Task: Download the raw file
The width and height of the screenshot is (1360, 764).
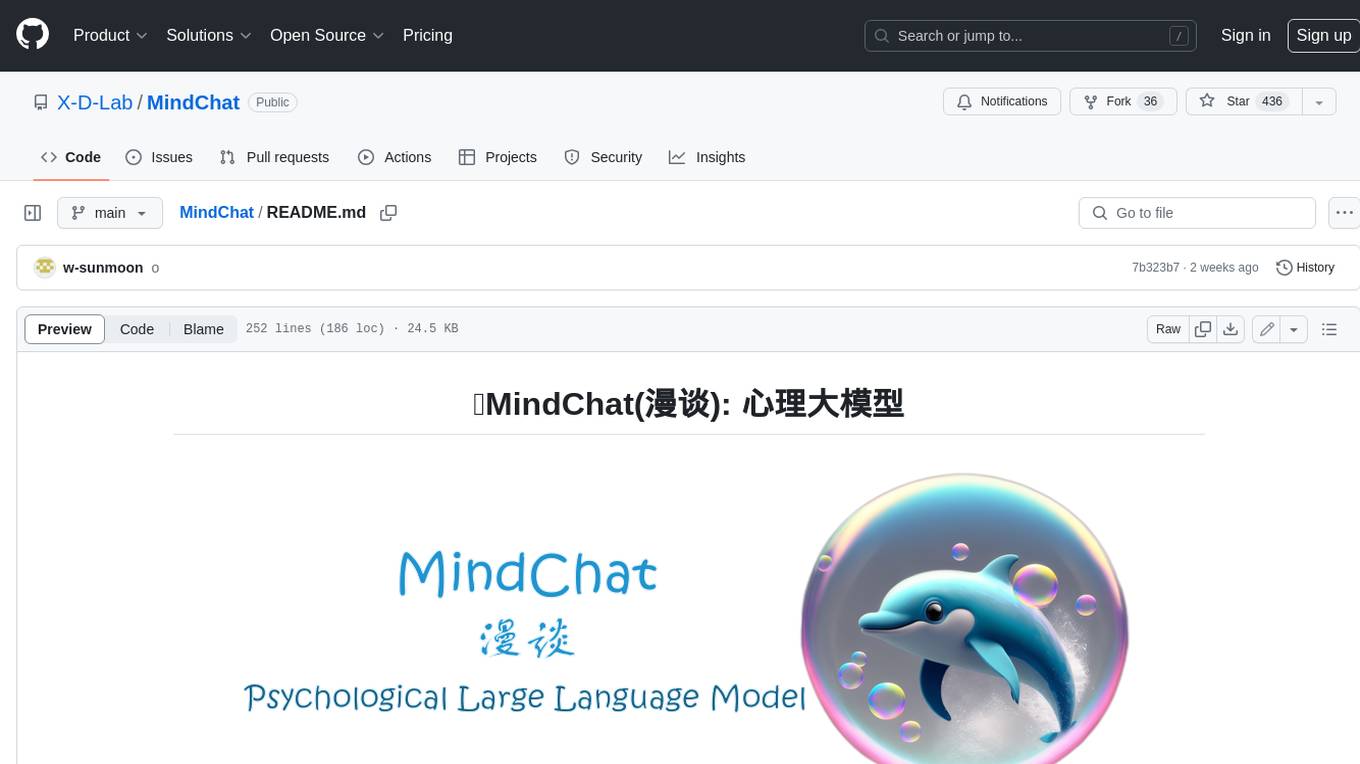Action: tap(1231, 329)
